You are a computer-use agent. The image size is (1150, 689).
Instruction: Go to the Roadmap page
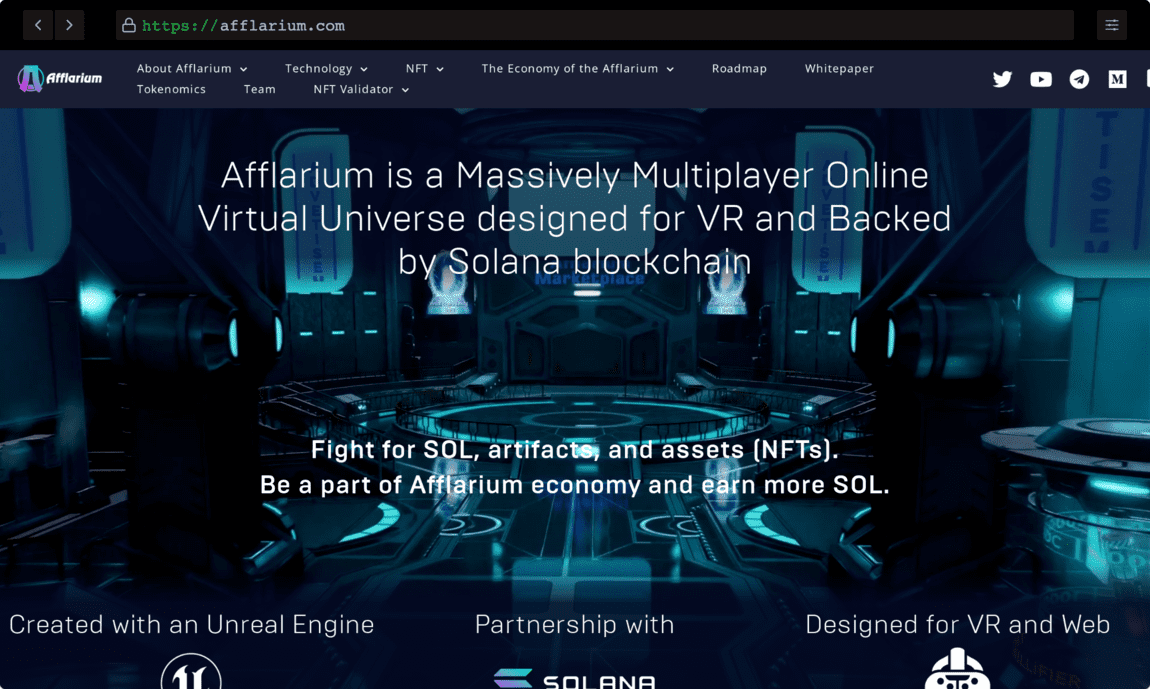(739, 68)
